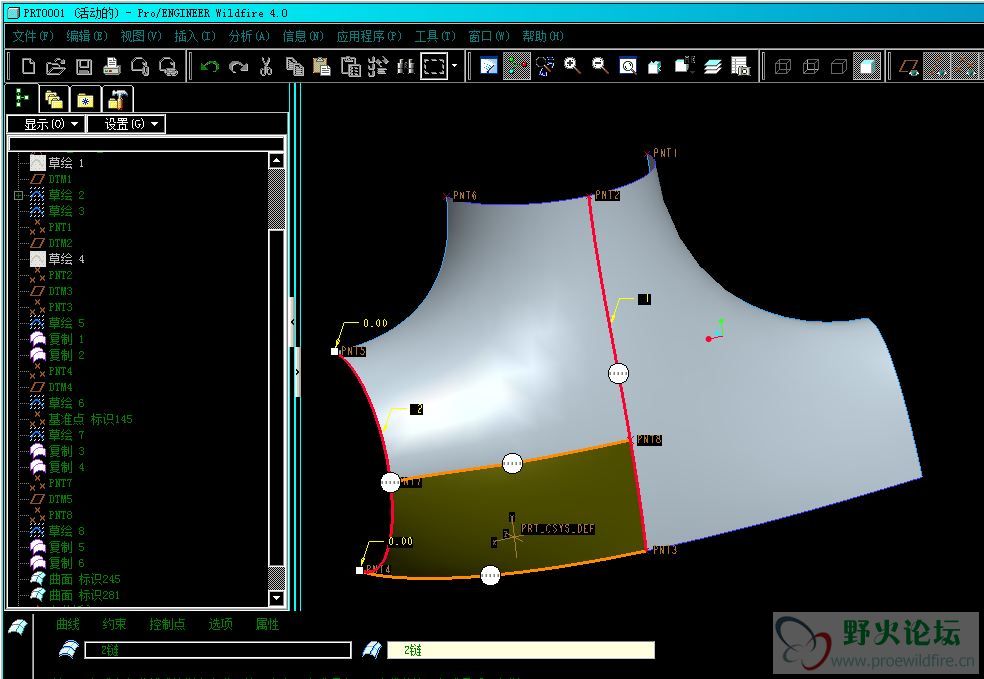Click the first direction 2链 collector field
This screenshot has height=679, width=984.
[218, 650]
